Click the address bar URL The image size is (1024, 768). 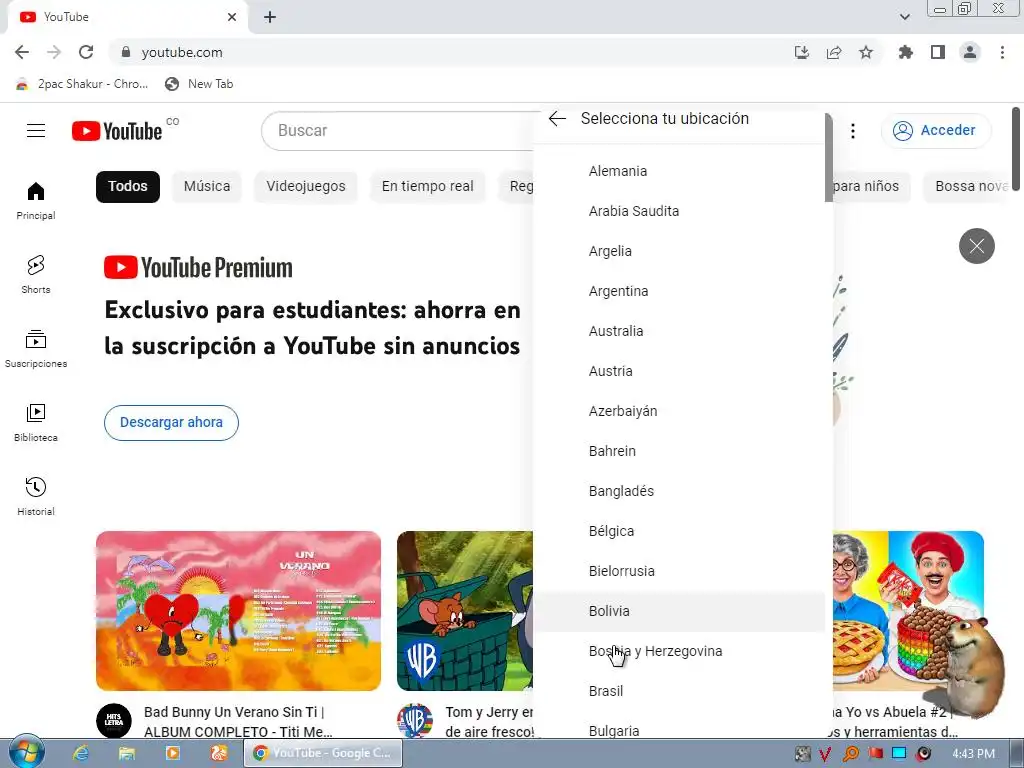182,52
